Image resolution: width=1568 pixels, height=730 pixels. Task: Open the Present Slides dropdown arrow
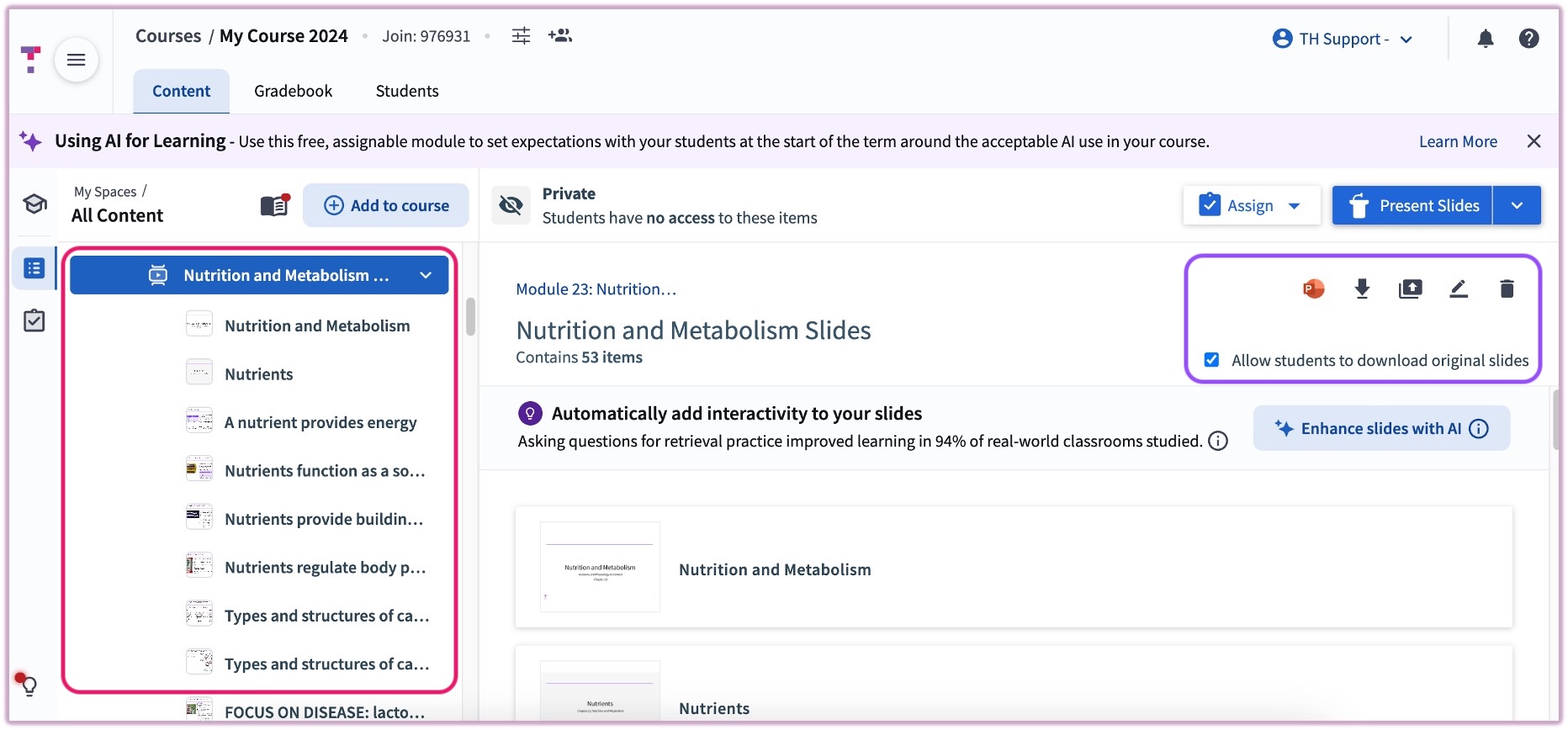click(1517, 205)
